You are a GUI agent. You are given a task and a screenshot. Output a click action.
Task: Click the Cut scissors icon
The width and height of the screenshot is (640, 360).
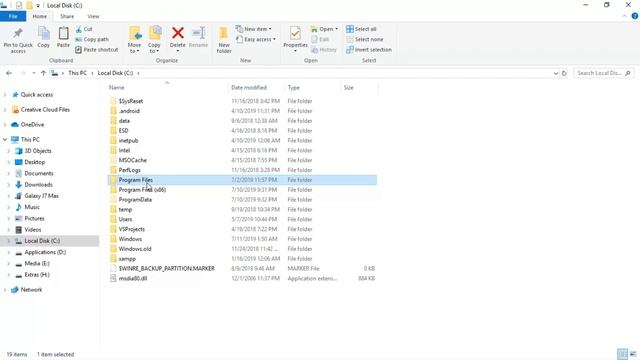78,29
